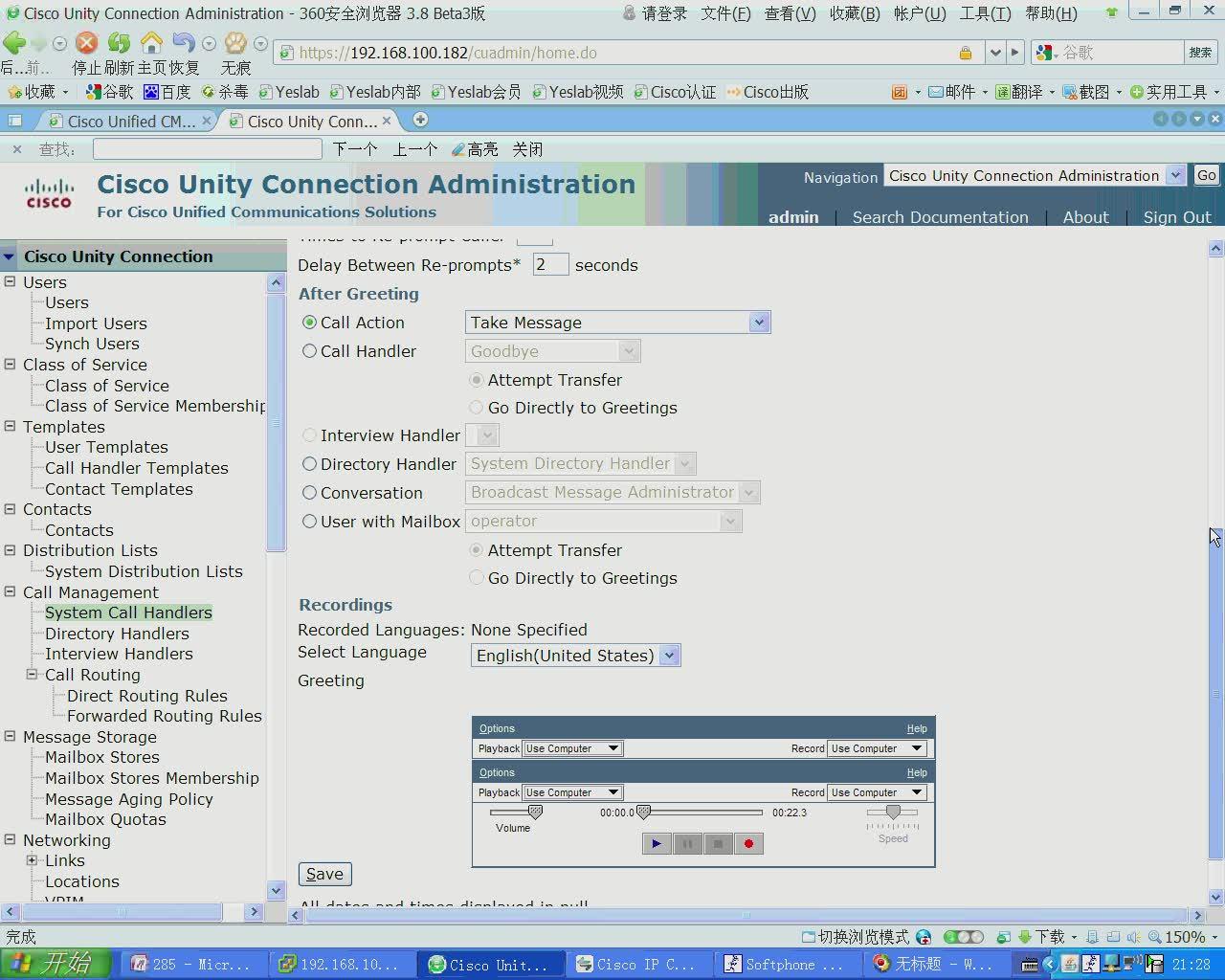Expand the Links tree node
The height and width of the screenshot is (980, 1225).
(x=32, y=859)
